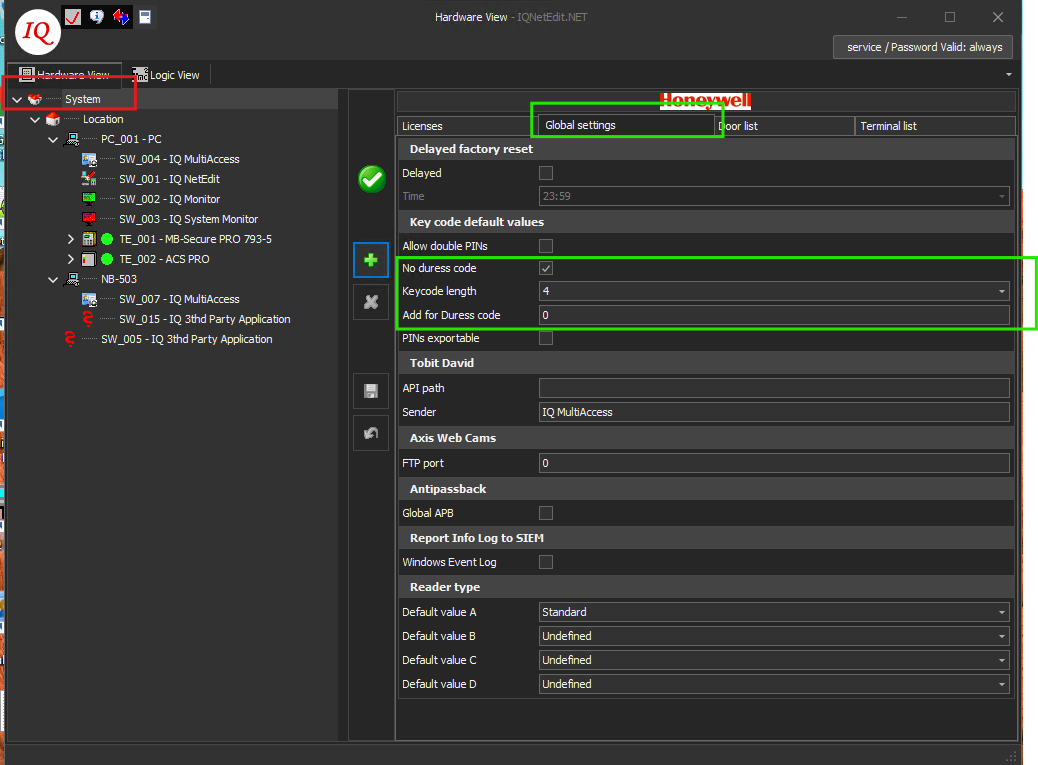Click the System node icon
Viewport: 1038px width, 765px height.
pos(35,99)
